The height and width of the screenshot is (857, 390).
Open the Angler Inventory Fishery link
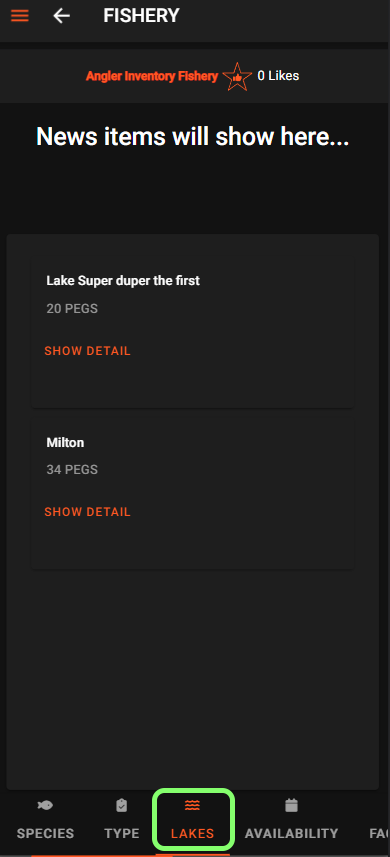pos(152,77)
